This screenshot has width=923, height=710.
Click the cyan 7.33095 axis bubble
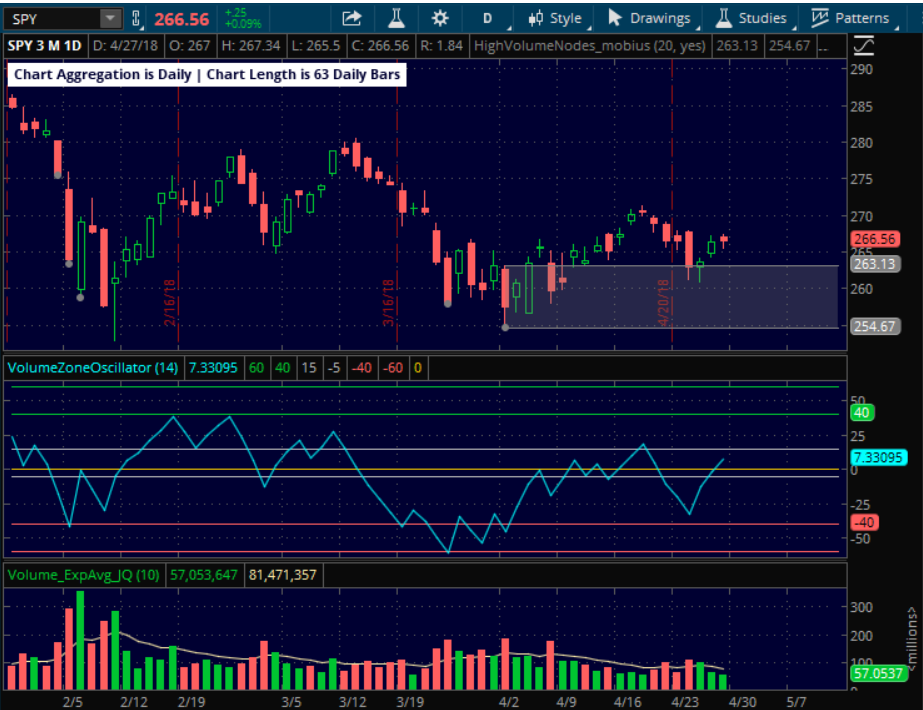[879, 457]
